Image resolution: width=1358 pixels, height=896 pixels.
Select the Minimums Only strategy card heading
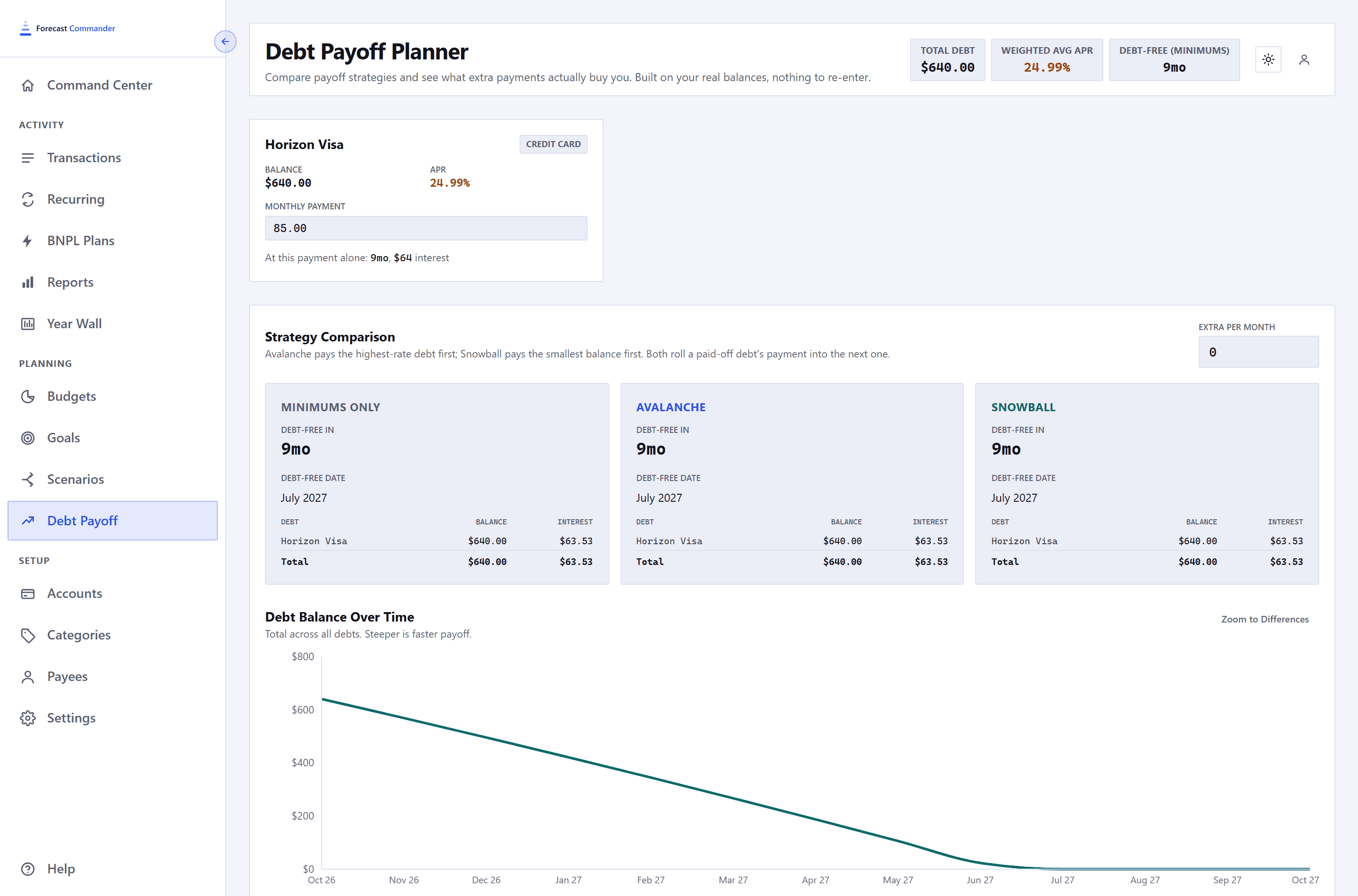click(330, 407)
